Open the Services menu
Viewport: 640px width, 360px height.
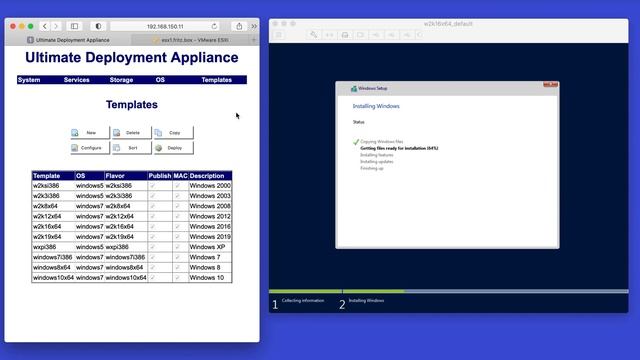(76, 80)
